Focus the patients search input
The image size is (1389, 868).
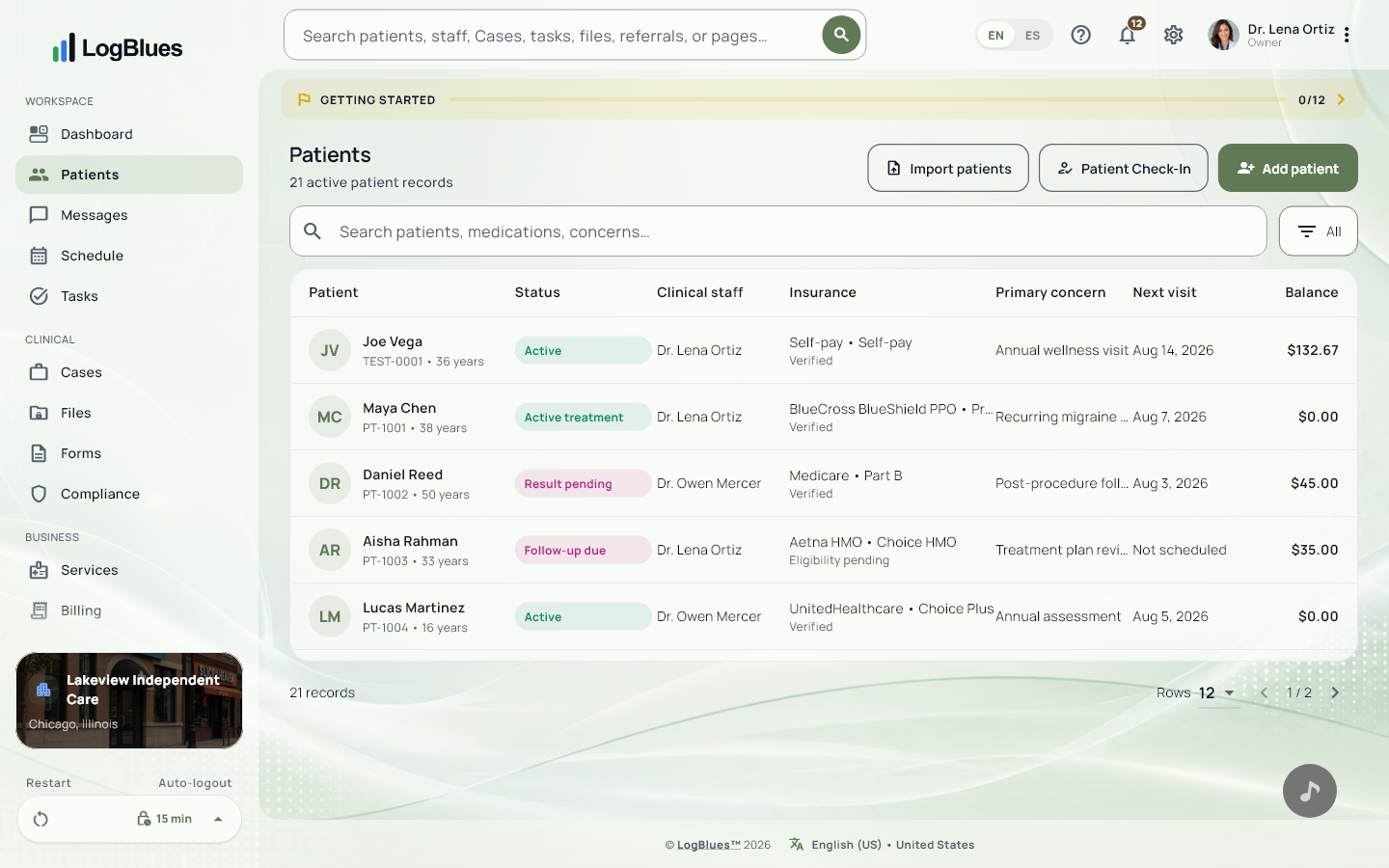point(777,231)
